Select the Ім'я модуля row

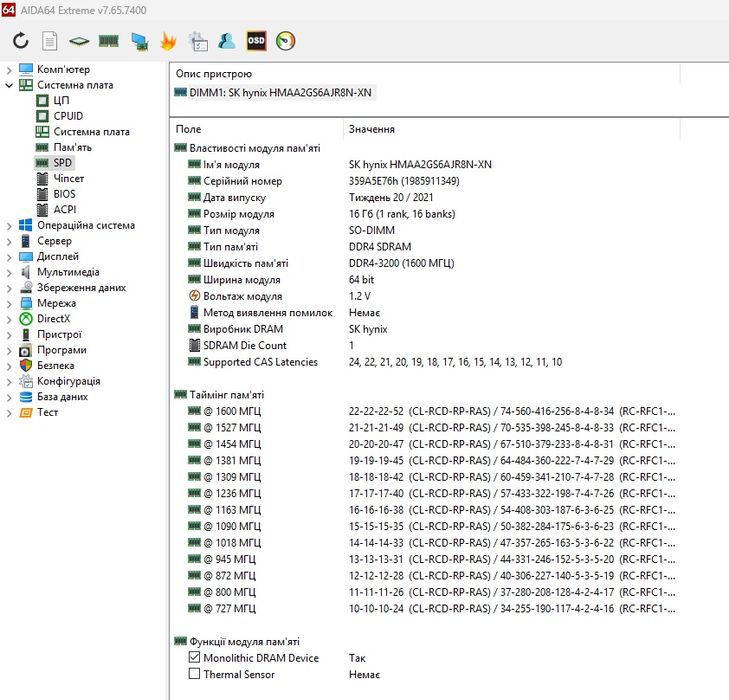[424, 165]
